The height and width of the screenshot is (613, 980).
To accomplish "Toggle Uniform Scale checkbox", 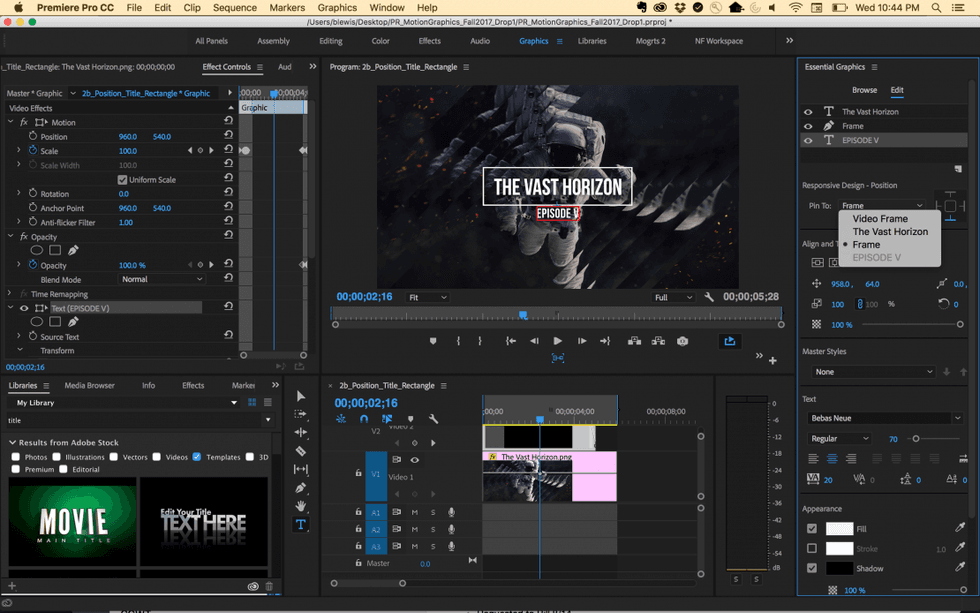I will click(122, 180).
